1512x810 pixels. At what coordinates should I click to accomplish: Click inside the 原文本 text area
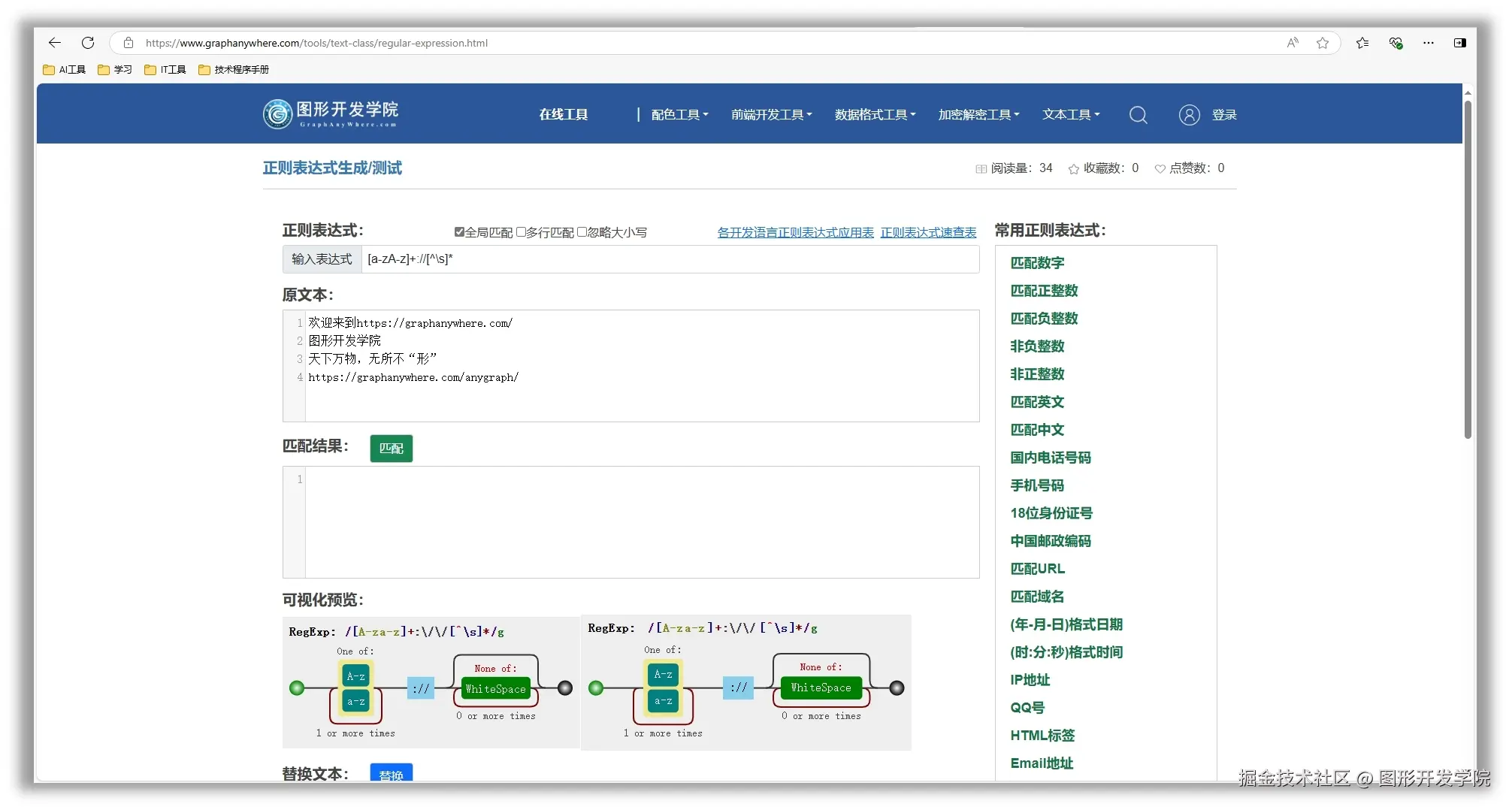631,366
